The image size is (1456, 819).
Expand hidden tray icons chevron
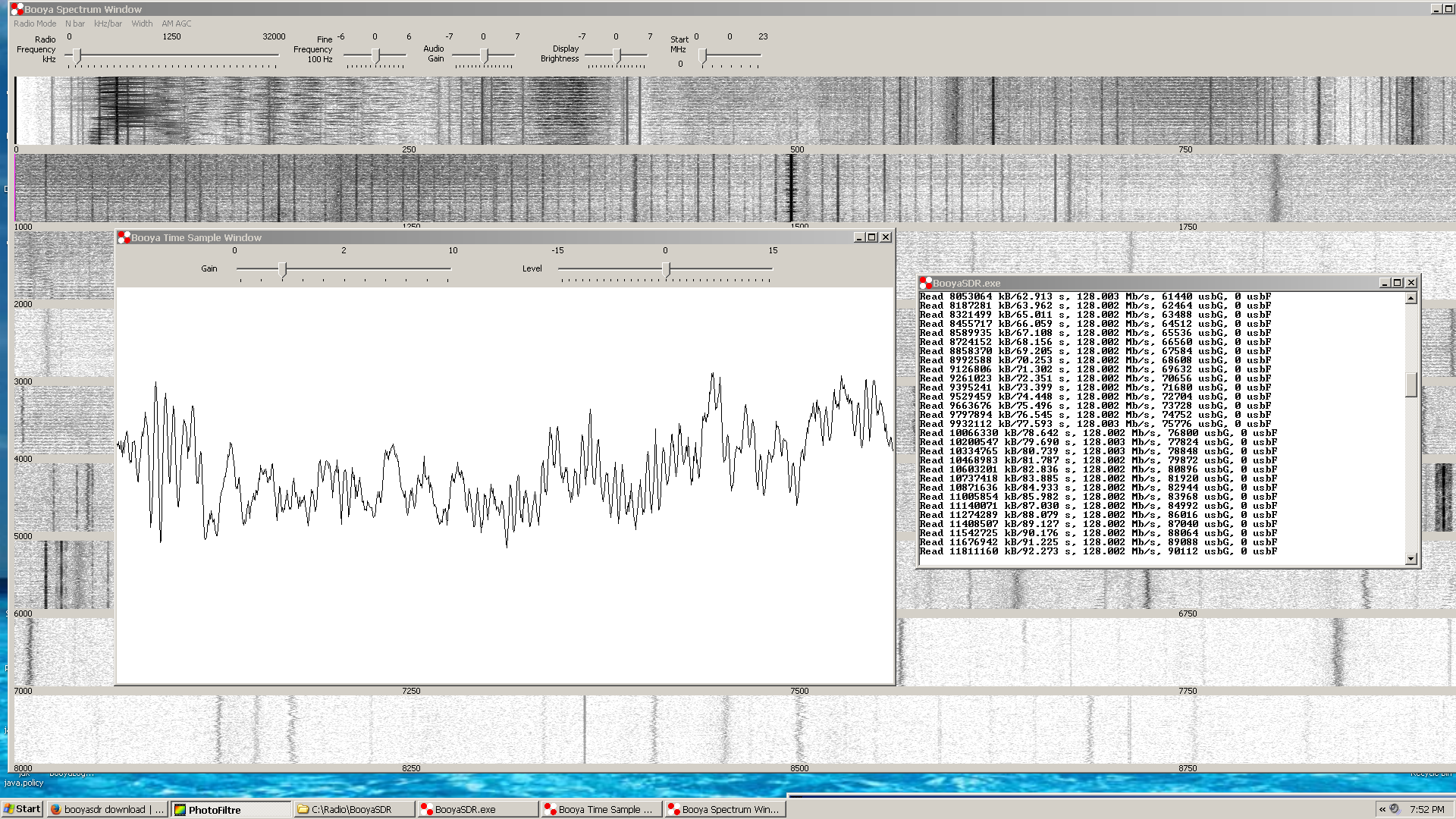pyautogui.click(x=1382, y=809)
